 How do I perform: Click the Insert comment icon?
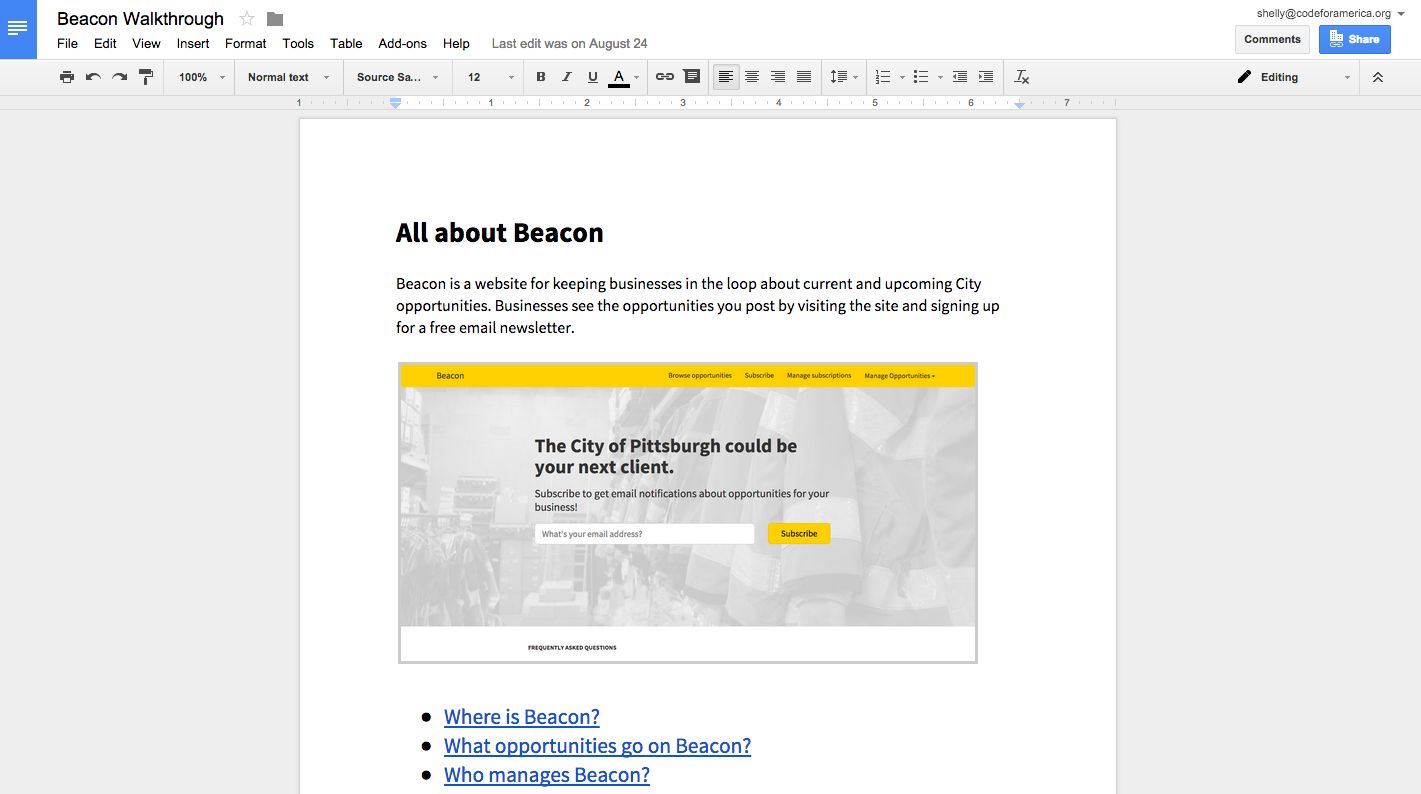[692, 77]
